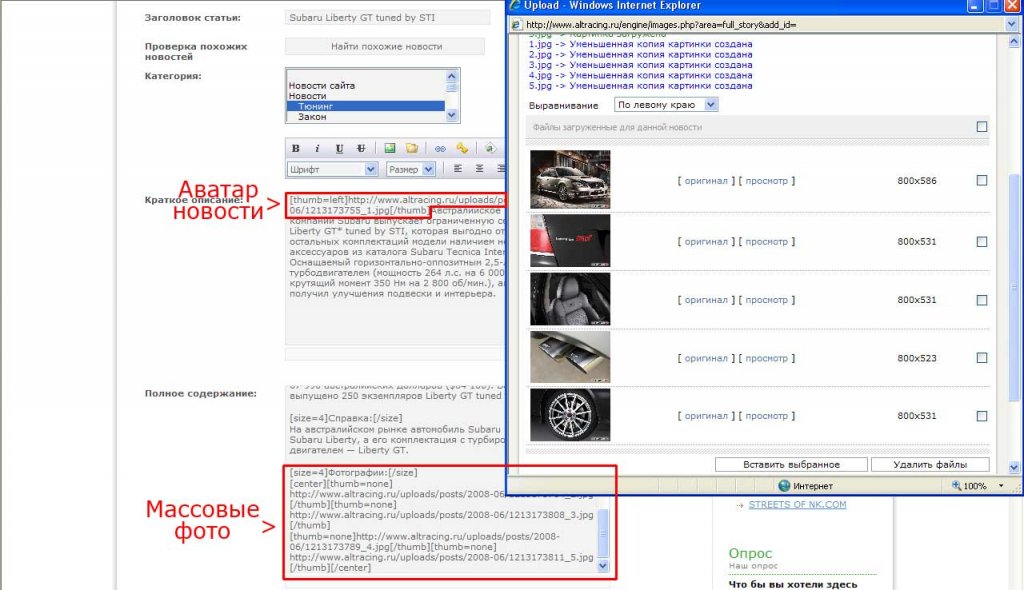The height and width of the screenshot is (590, 1024).
Task: Click the page icon in the Upload address bar
Action: pos(516,25)
